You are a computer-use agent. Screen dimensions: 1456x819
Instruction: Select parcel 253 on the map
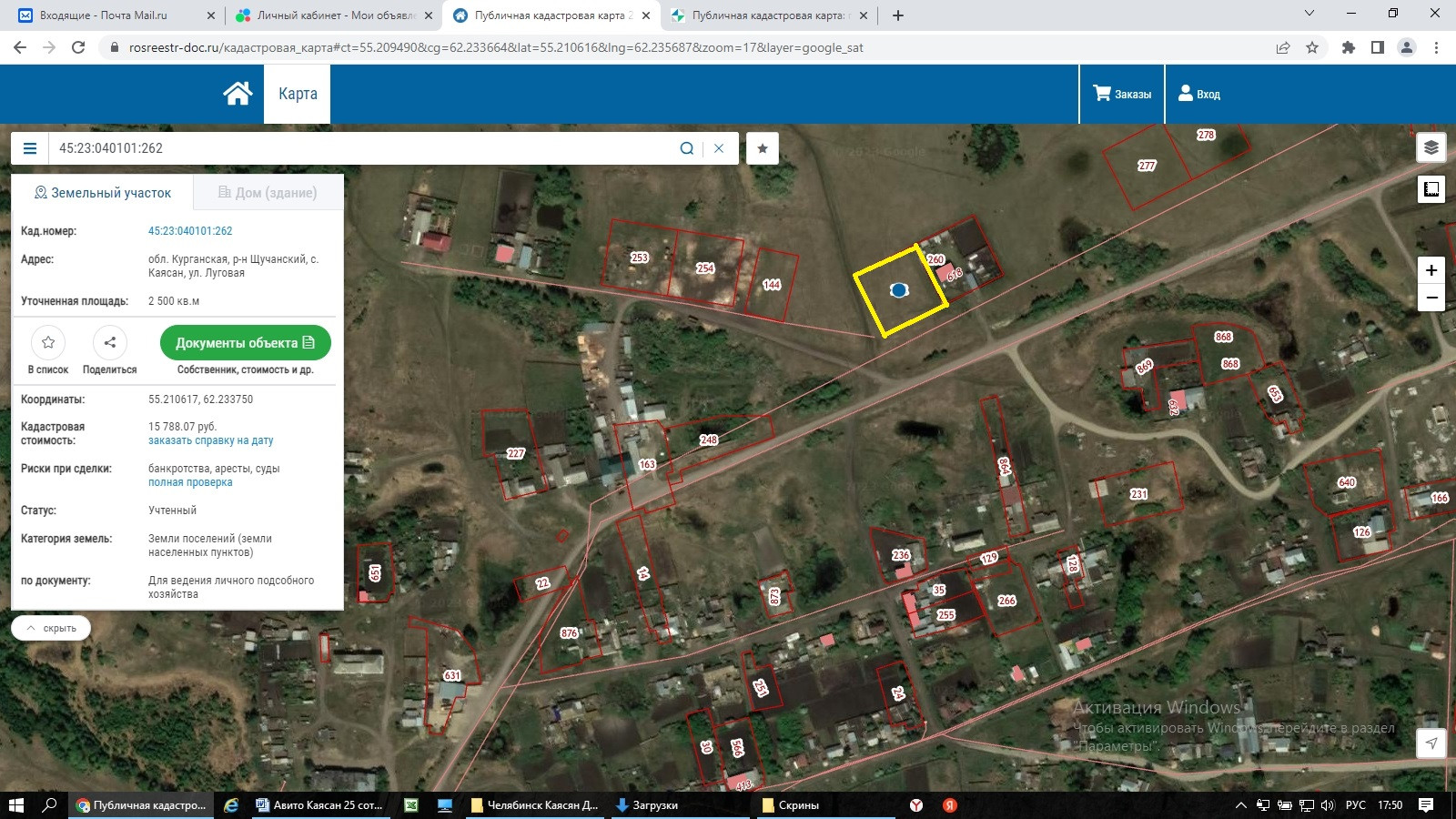(640, 258)
